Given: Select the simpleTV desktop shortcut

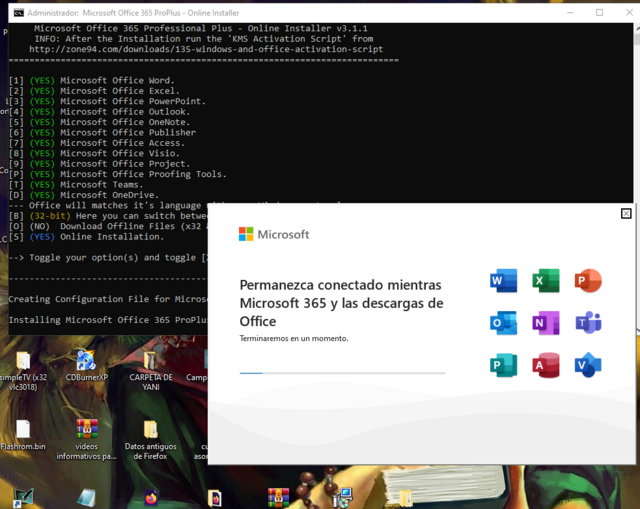Looking at the screenshot, I should click(23, 371).
